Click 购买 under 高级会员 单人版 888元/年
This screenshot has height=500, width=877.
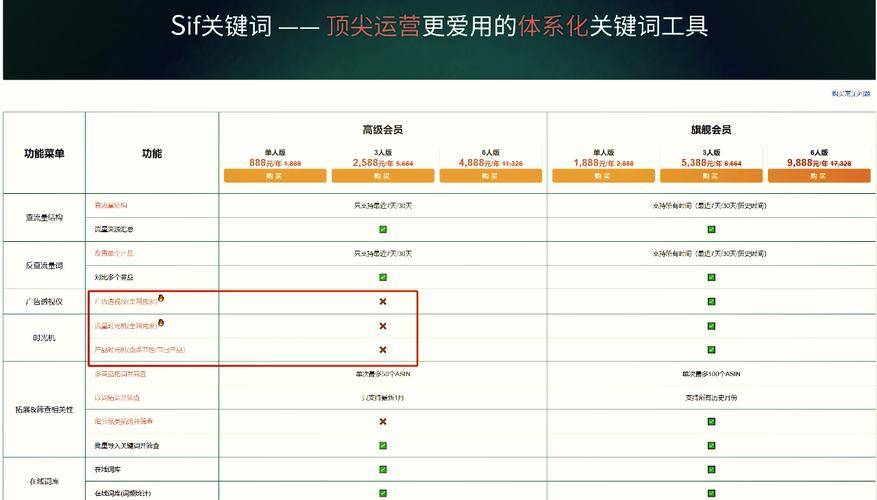point(275,176)
